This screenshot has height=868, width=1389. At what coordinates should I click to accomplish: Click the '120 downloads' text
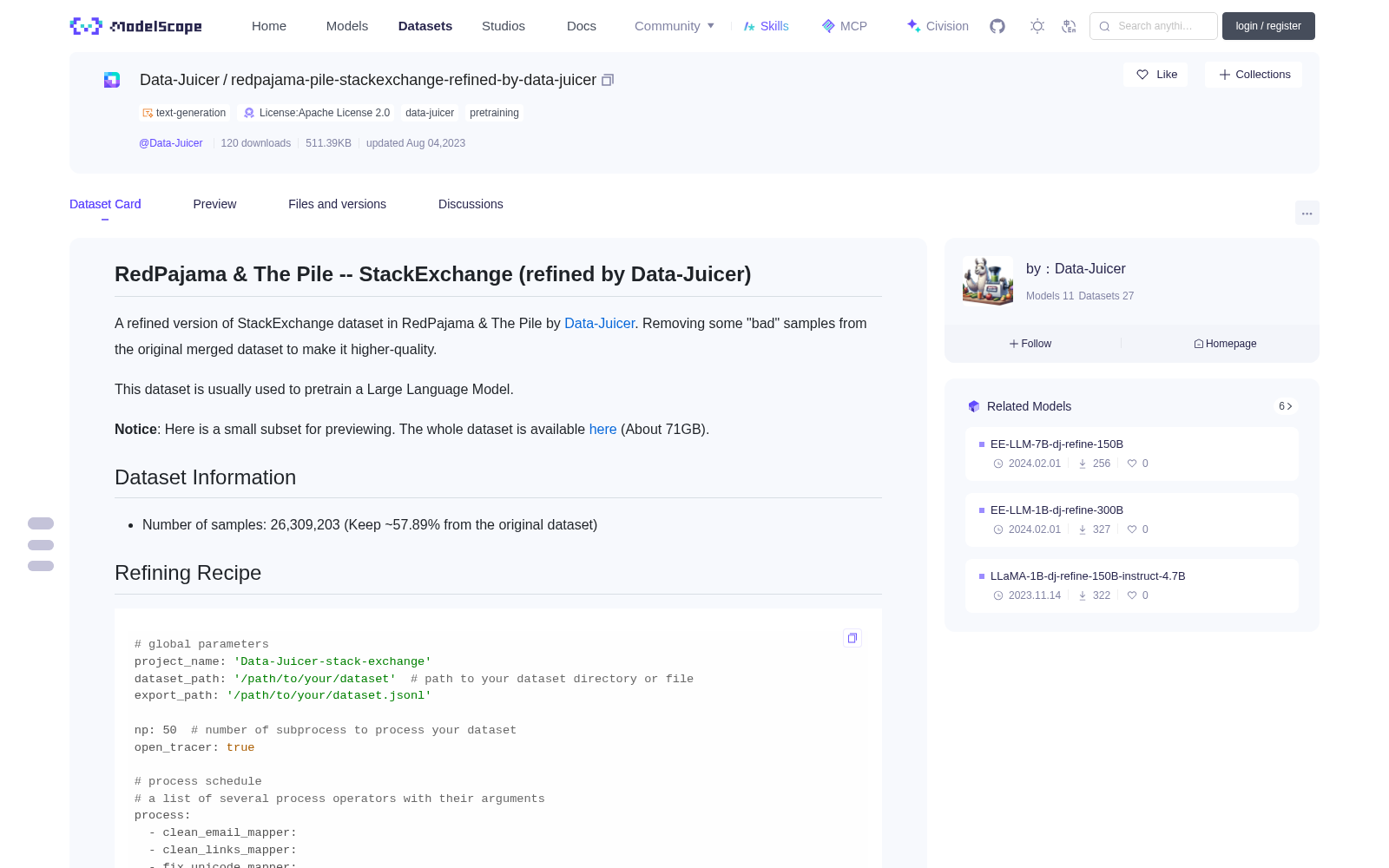pos(256,143)
